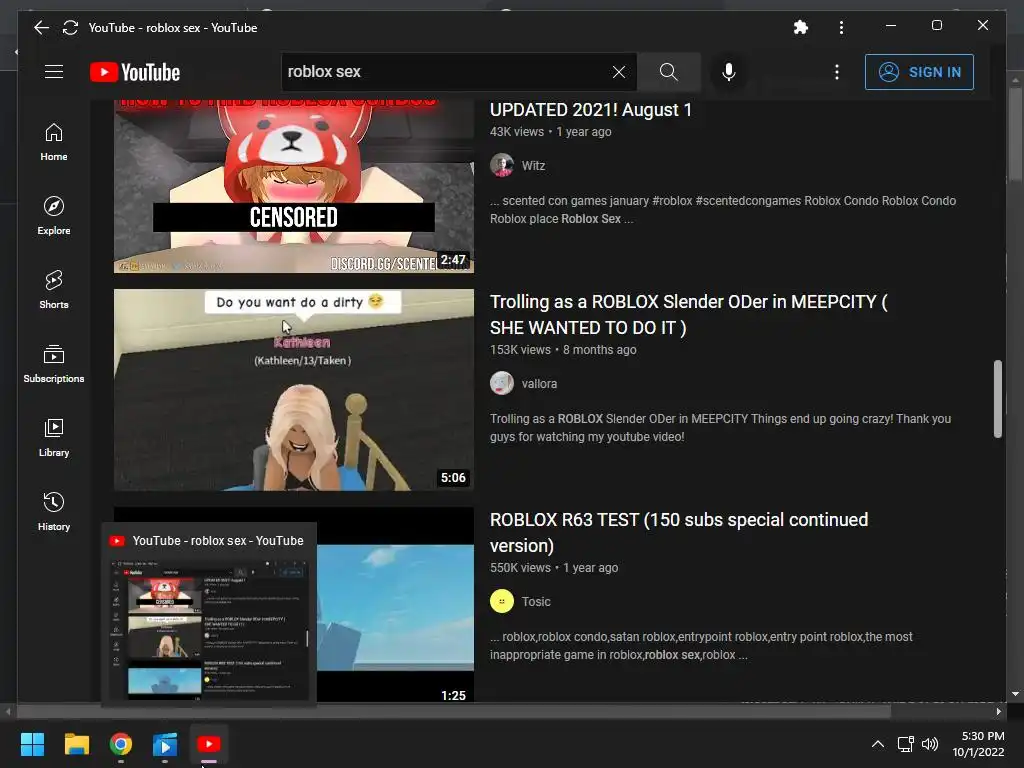Show hidden system tray icons
1024x768 pixels.
[878, 744]
